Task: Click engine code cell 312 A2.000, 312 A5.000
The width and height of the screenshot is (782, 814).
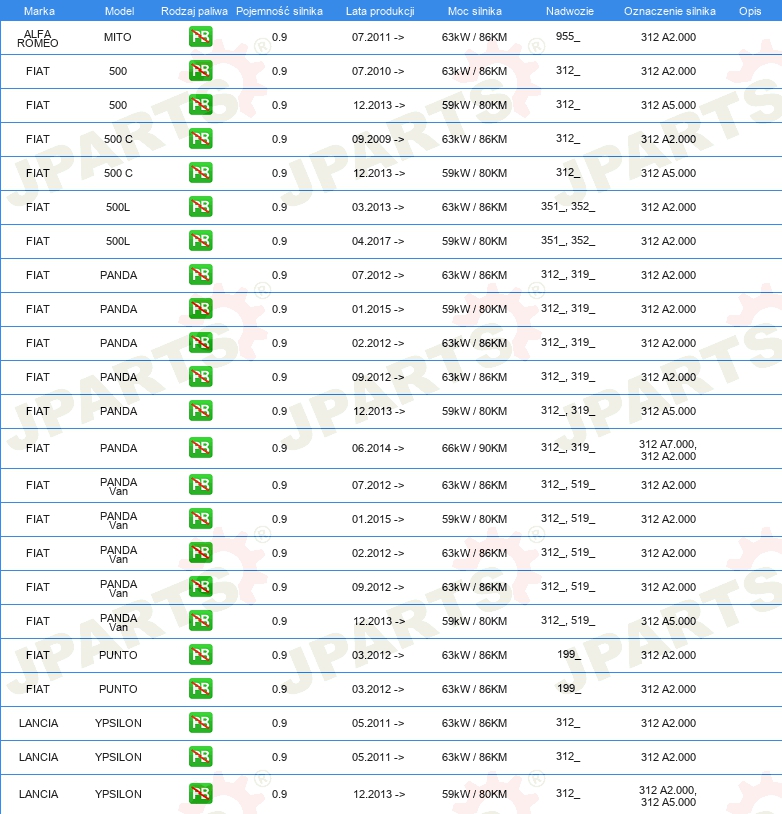Action: pos(668,796)
